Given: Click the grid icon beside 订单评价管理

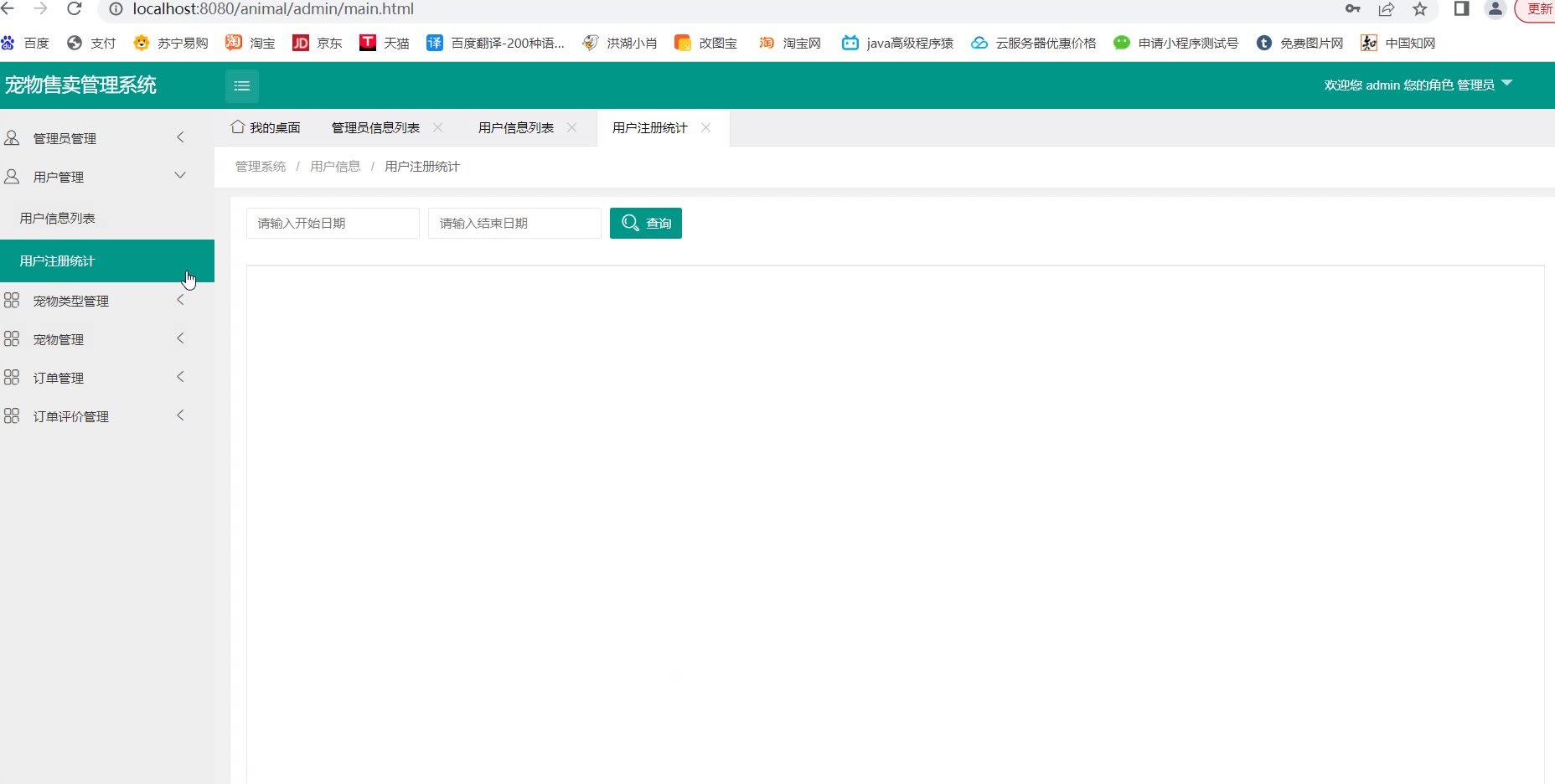Looking at the screenshot, I should (x=12, y=415).
